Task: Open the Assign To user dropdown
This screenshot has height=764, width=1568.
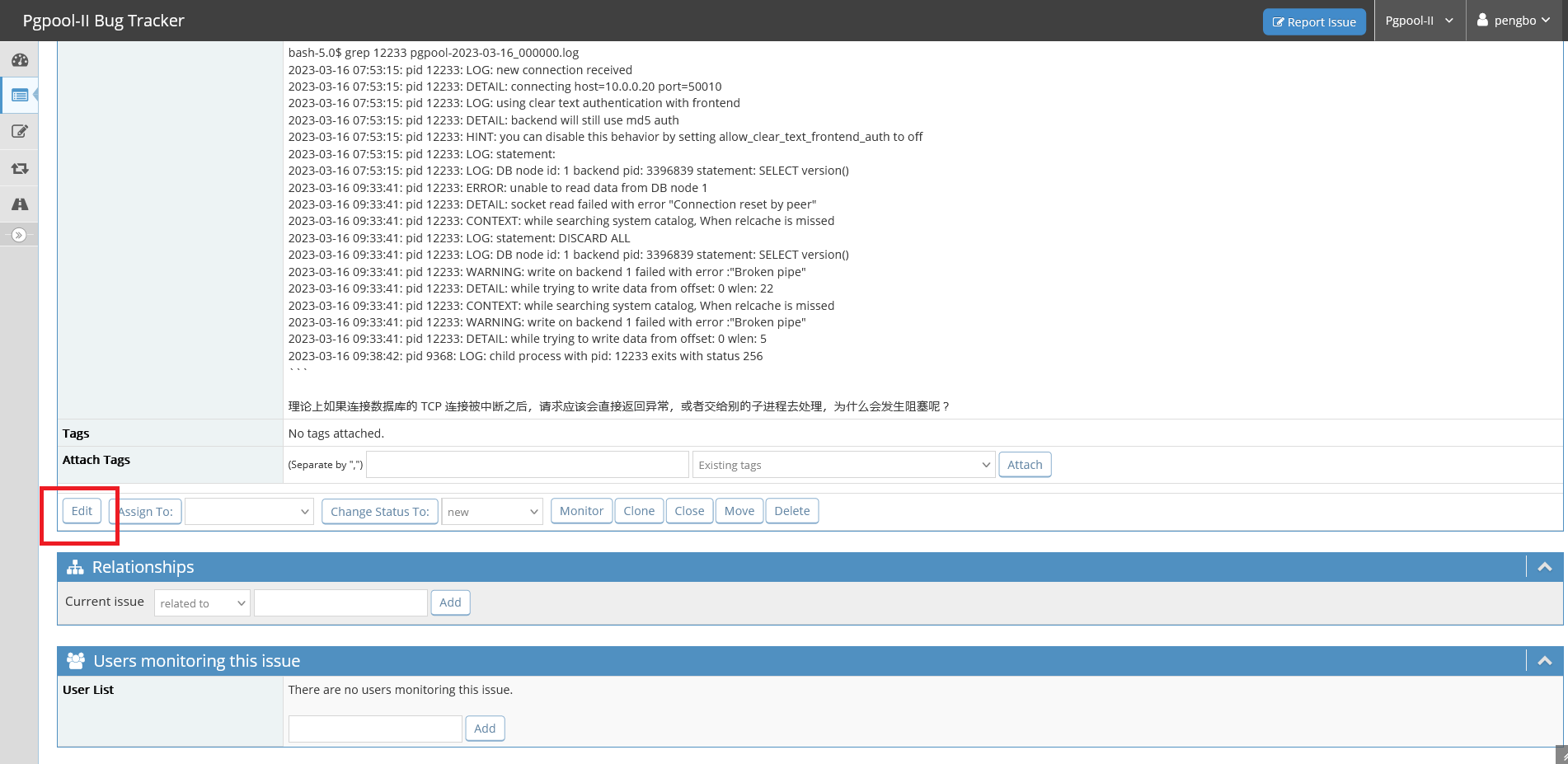Action: (x=249, y=512)
